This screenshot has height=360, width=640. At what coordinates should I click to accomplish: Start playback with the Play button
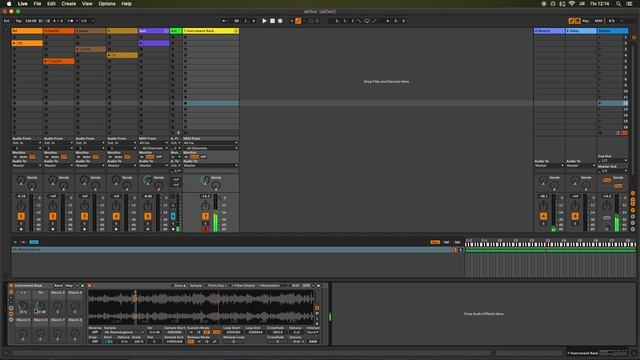[x=264, y=21]
